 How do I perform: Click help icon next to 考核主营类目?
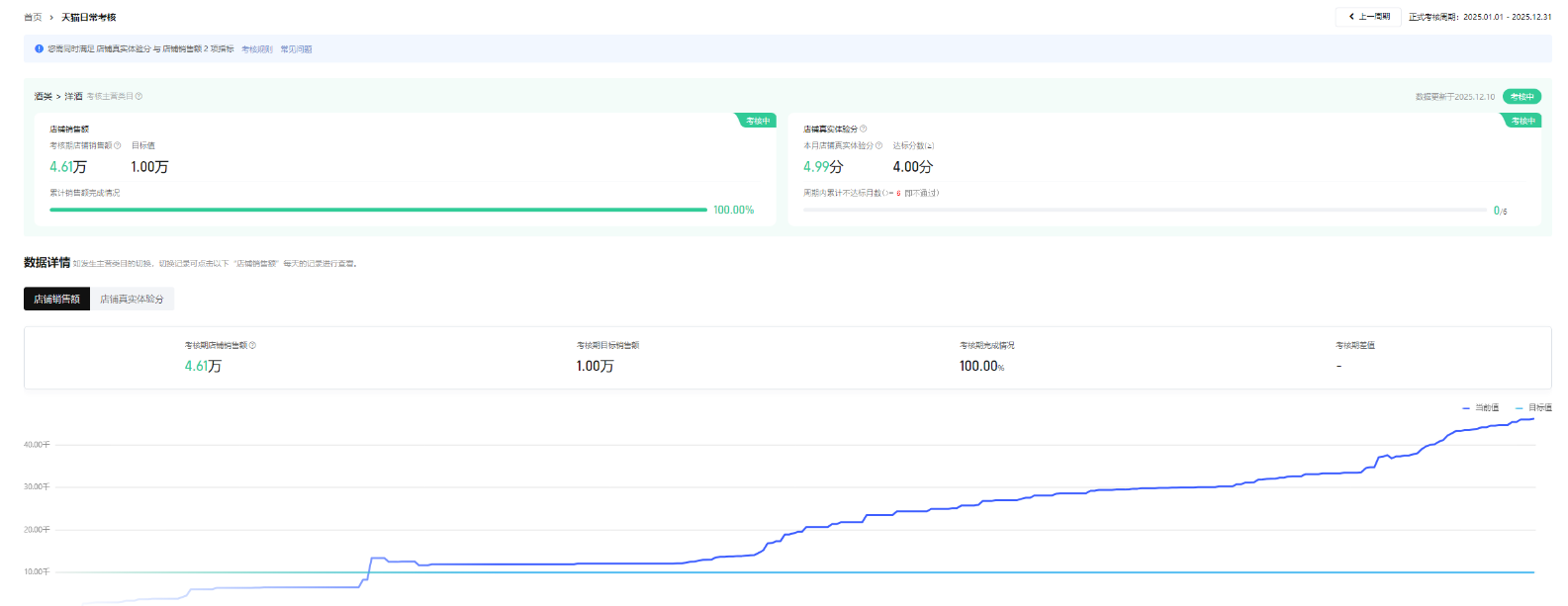pos(138,97)
